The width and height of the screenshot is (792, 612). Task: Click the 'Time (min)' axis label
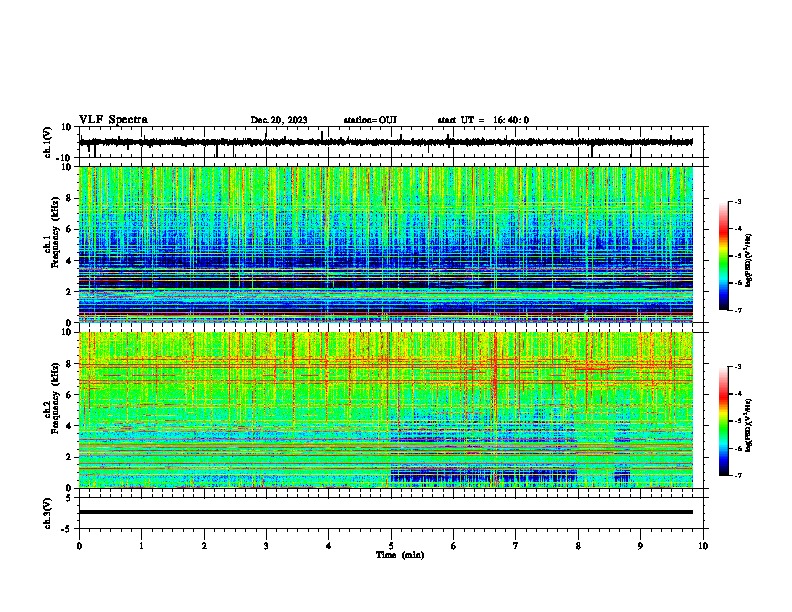click(x=400, y=555)
